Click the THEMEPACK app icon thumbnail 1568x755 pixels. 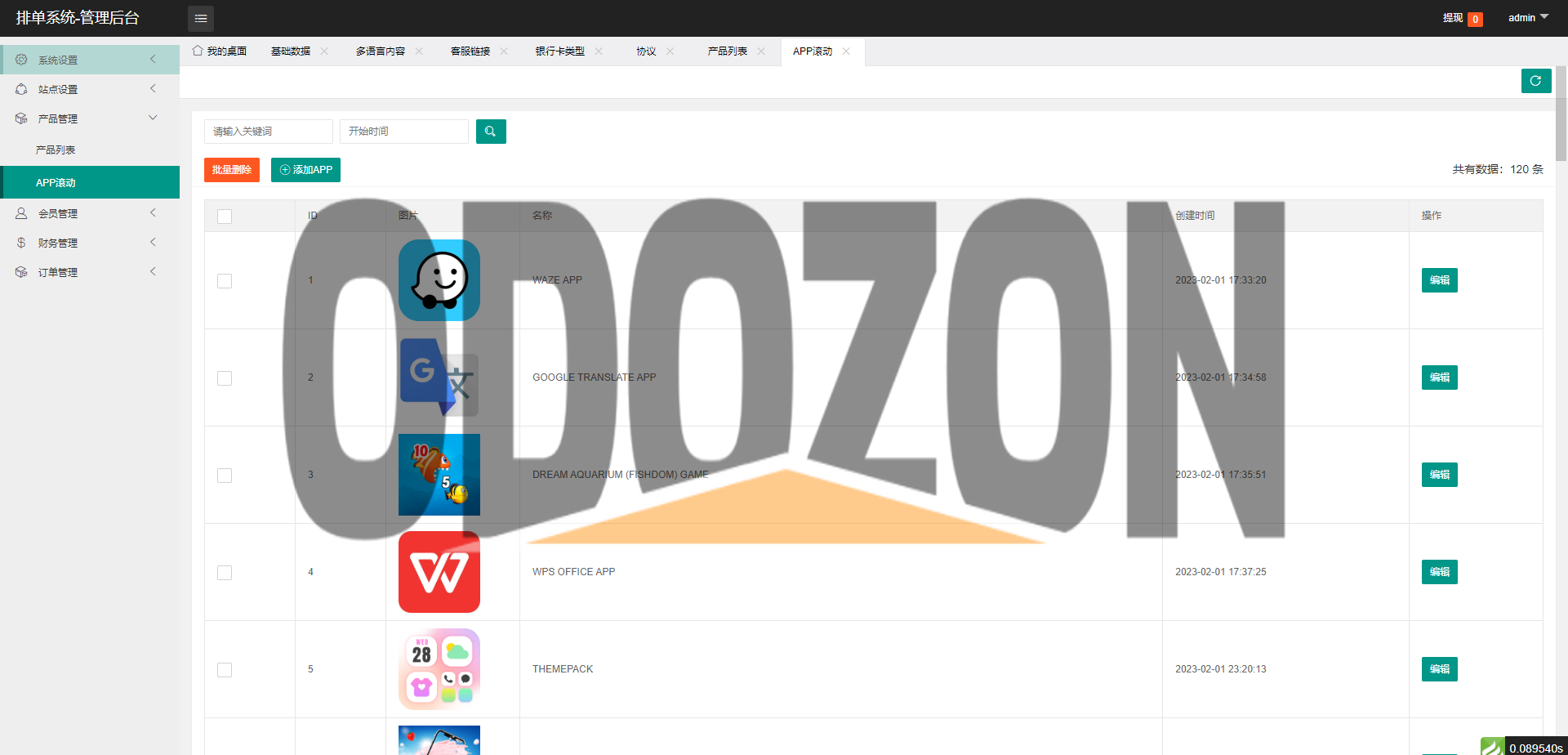pyautogui.click(x=439, y=669)
